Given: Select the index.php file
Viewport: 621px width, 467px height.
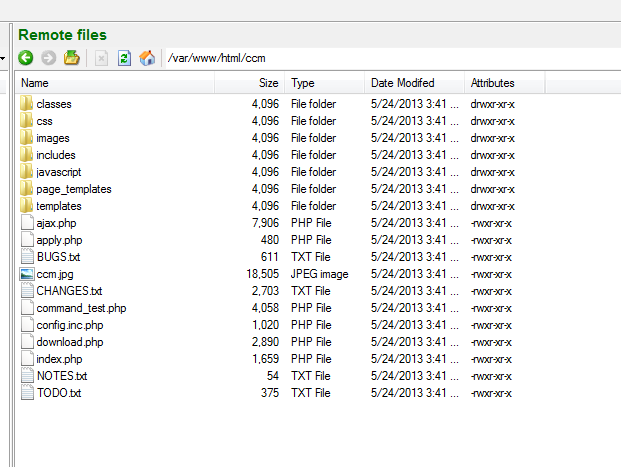Looking at the screenshot, I should 59,359.
